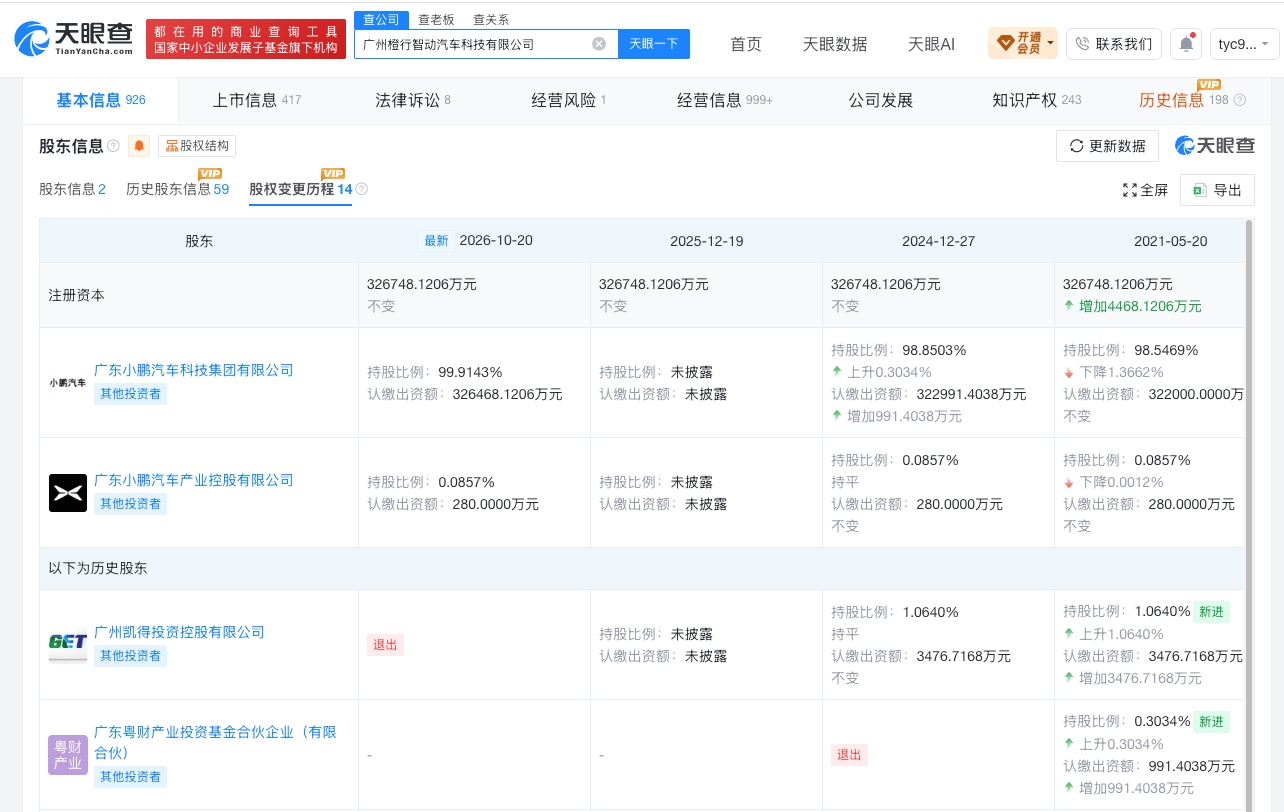Select the 经营风险 tab
The image size is (1284, 812).
[x=569, y=100]
